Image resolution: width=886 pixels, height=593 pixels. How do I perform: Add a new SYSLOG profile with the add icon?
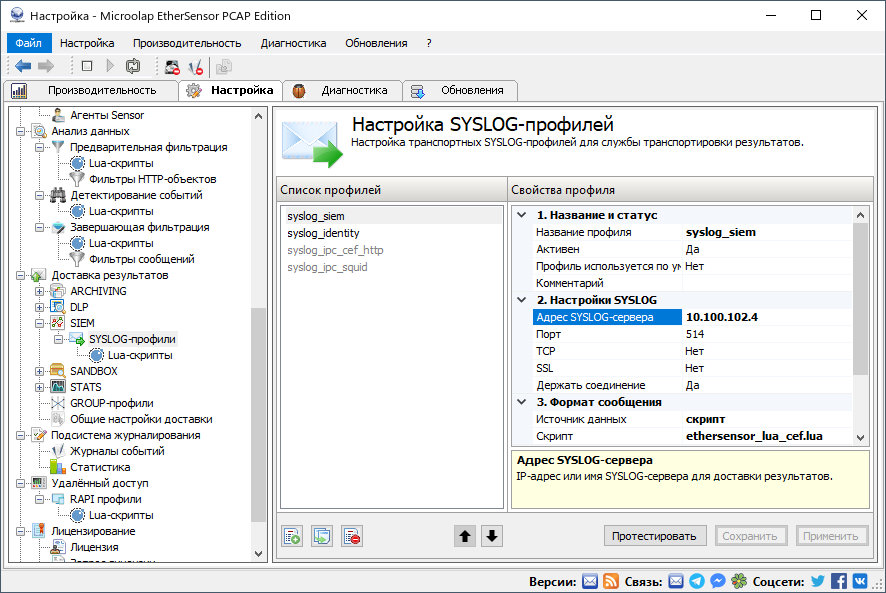tap(292, 535)
